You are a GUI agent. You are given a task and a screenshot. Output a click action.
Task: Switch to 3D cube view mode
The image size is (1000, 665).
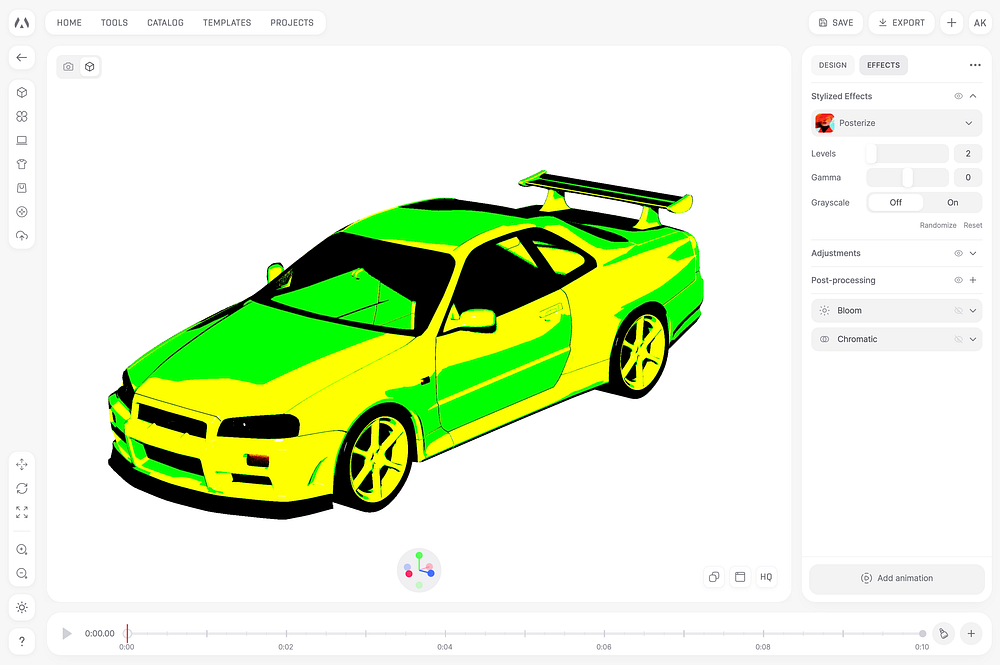[90, 66]
